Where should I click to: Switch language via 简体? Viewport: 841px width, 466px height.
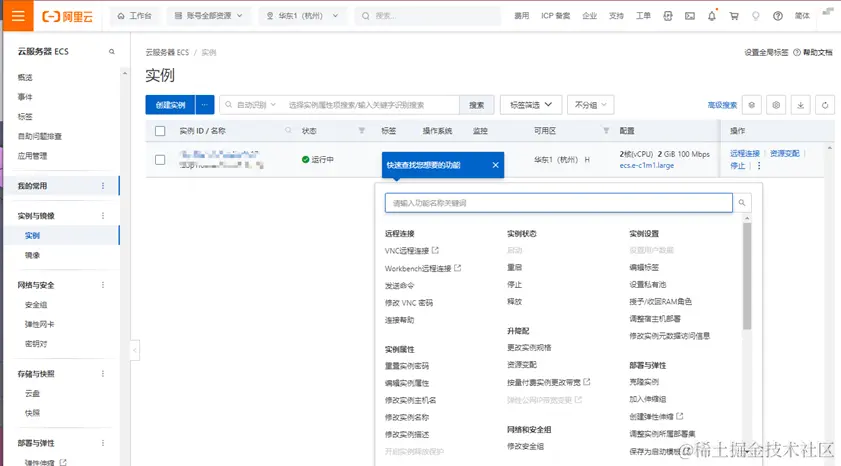point(802,16)
